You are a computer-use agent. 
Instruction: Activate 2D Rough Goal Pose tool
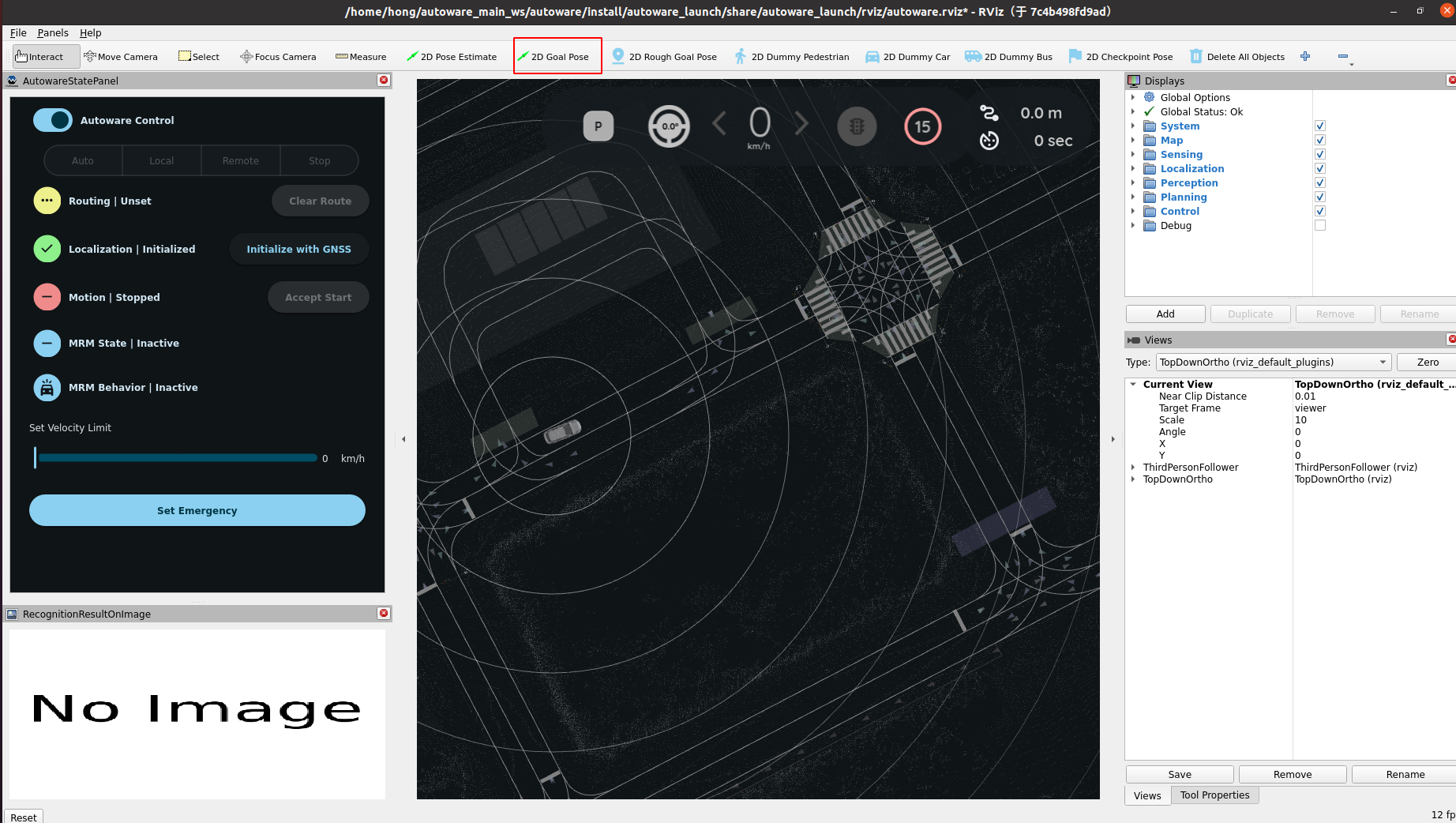click(665, 56)
